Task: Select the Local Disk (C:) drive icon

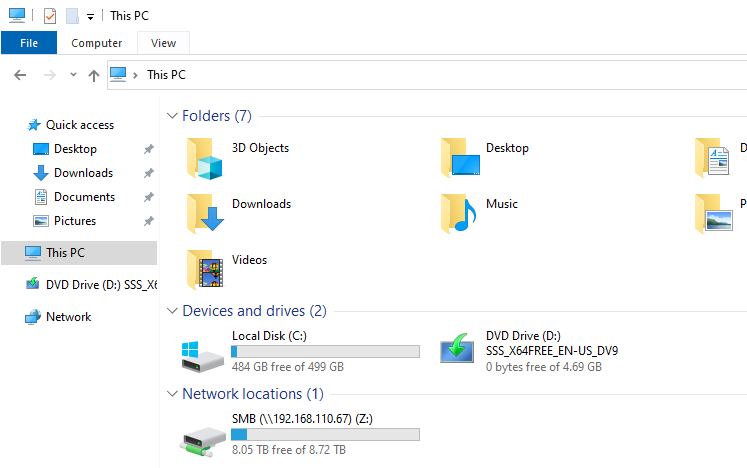Action: click(x=202, y=356)
